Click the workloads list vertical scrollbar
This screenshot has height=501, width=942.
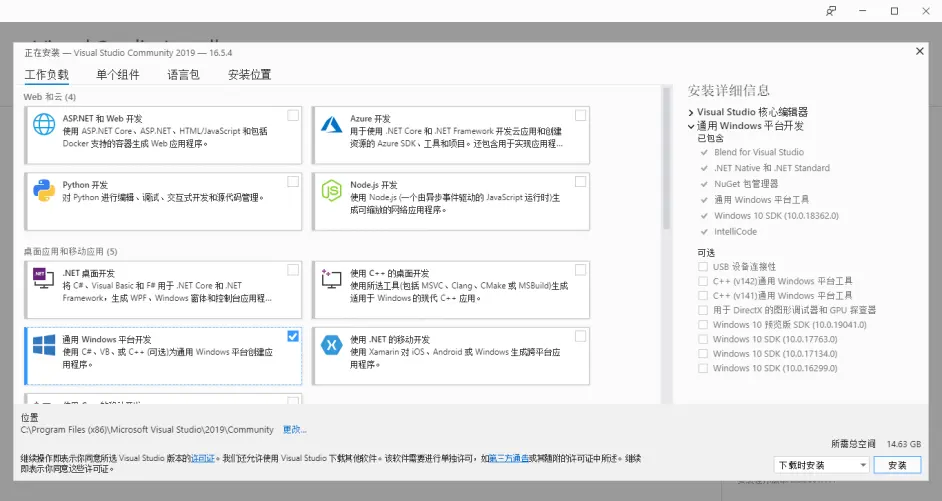(666, 159)
